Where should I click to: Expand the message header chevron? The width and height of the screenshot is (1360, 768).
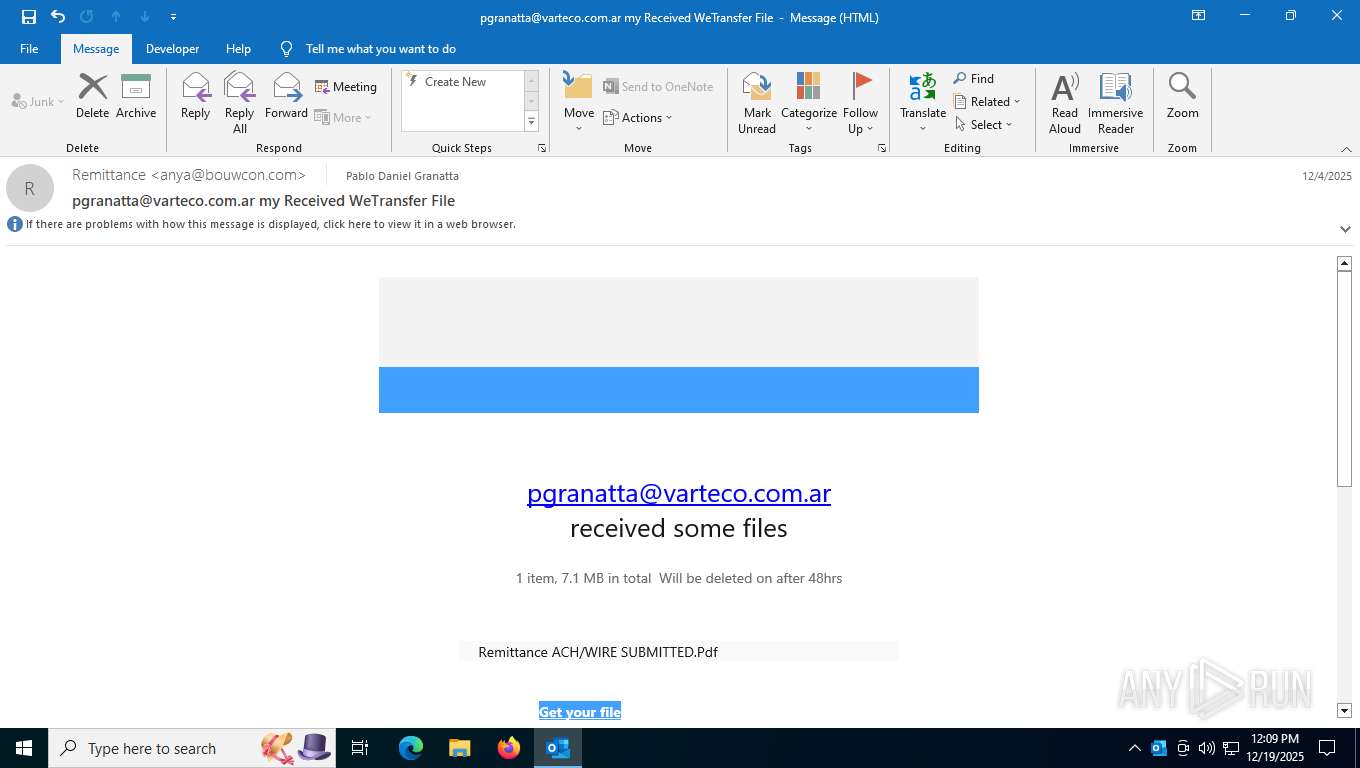[x=1345, y=229]
